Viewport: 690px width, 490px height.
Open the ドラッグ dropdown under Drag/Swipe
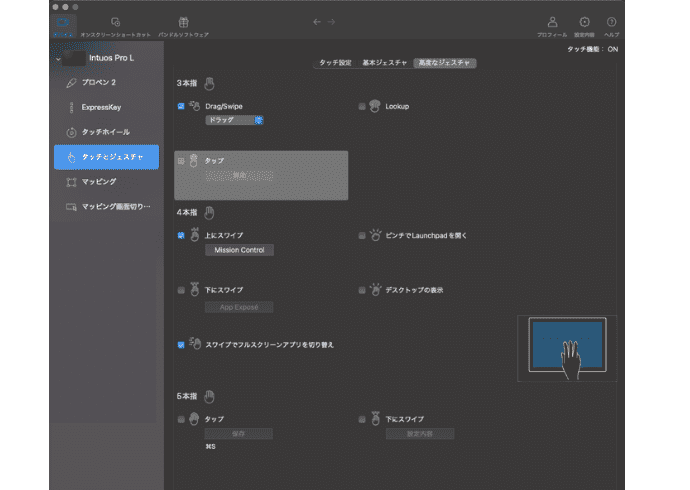(234, 120)
